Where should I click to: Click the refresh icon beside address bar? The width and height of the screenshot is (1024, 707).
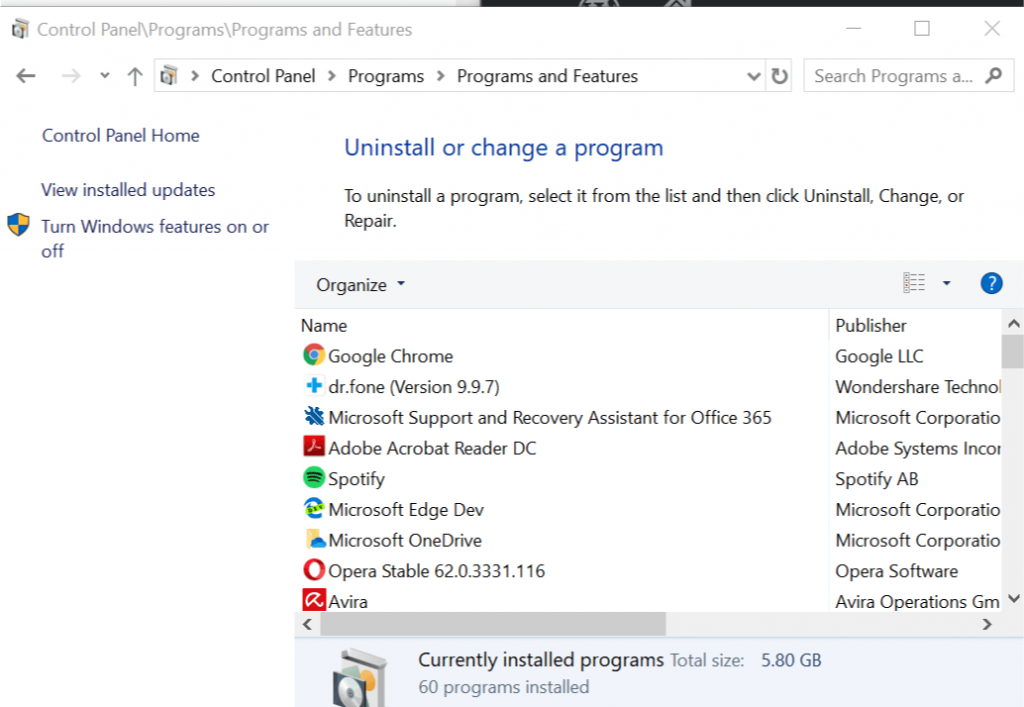[x=779, y=76]
